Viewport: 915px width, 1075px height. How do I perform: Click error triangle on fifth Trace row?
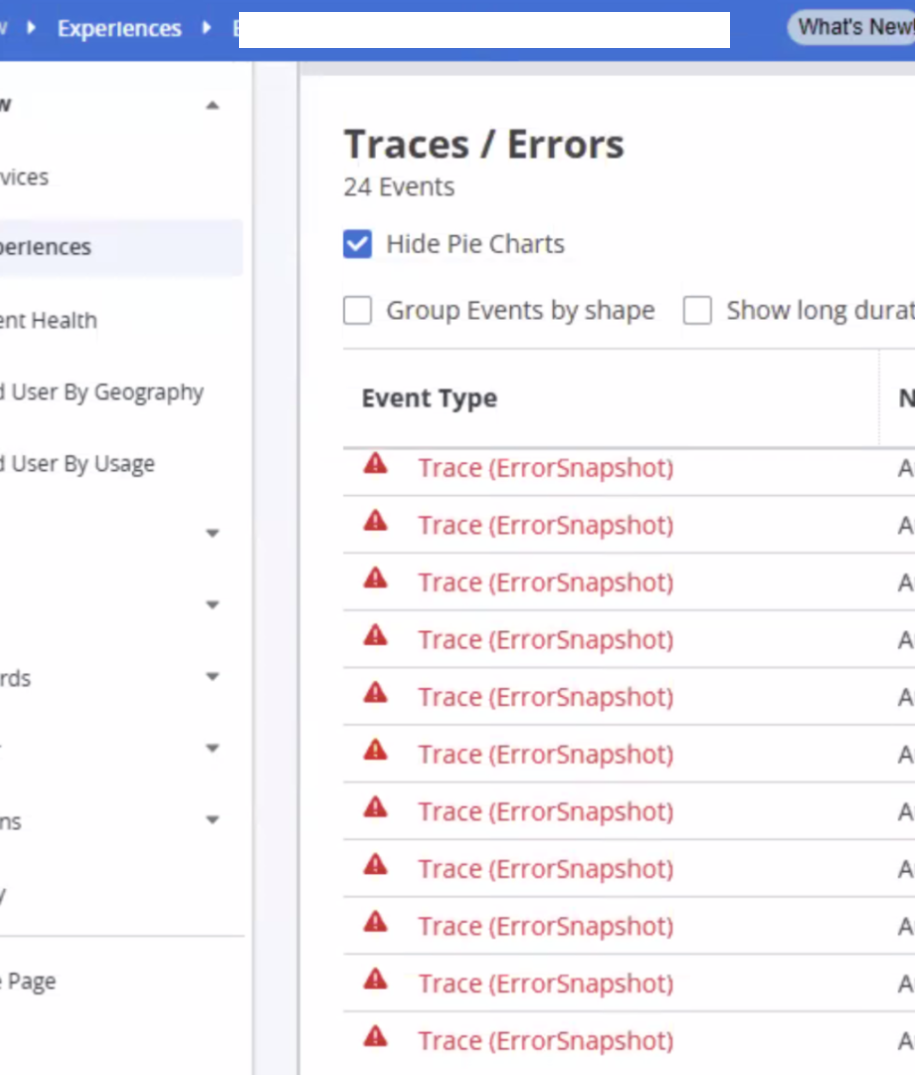375,692
